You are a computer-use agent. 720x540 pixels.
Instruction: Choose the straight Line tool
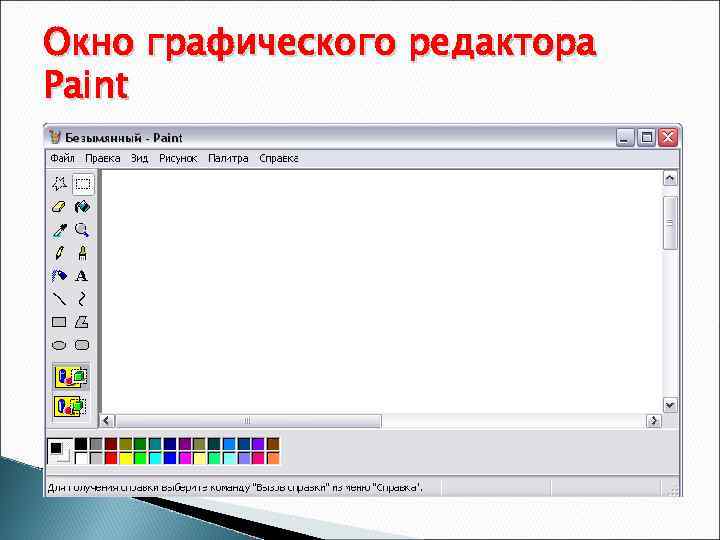pos(59,299)
